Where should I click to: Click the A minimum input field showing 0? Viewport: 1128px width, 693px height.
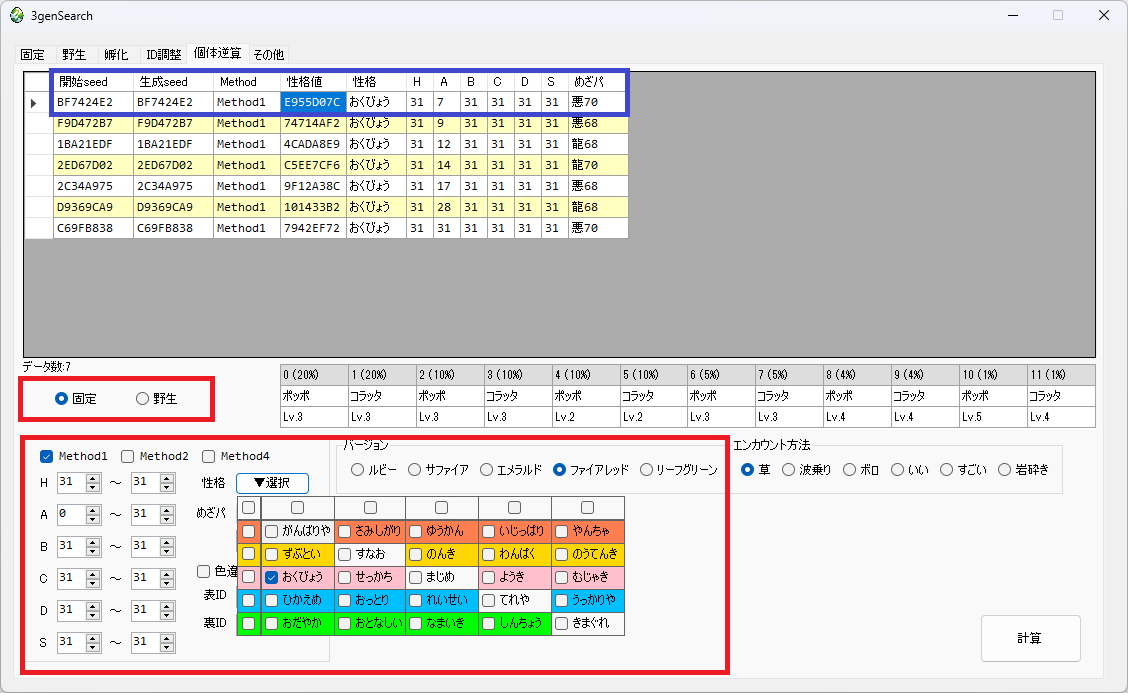[x=71, y=515]
